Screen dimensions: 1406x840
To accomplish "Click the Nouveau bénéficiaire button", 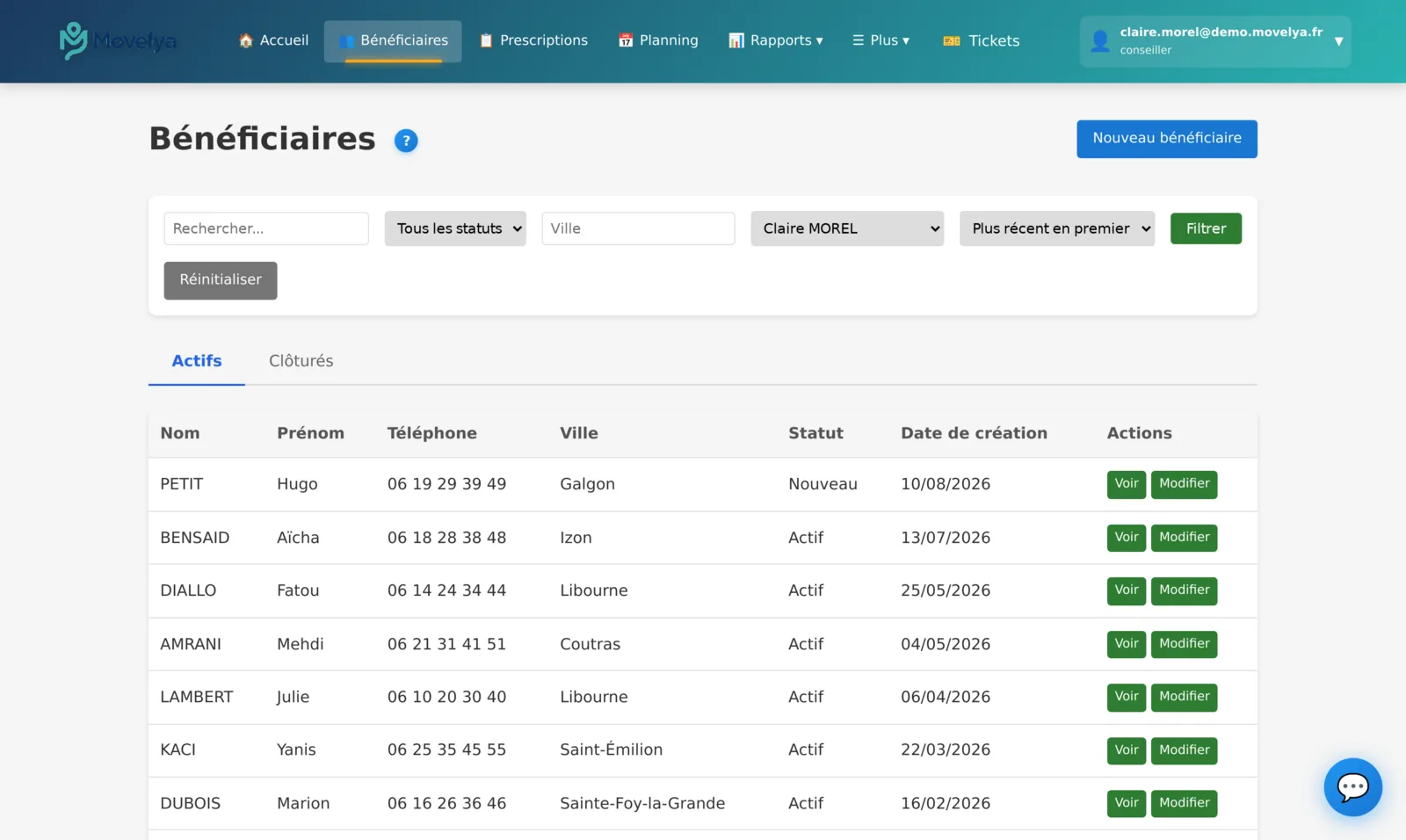I will click(1167, 139).
